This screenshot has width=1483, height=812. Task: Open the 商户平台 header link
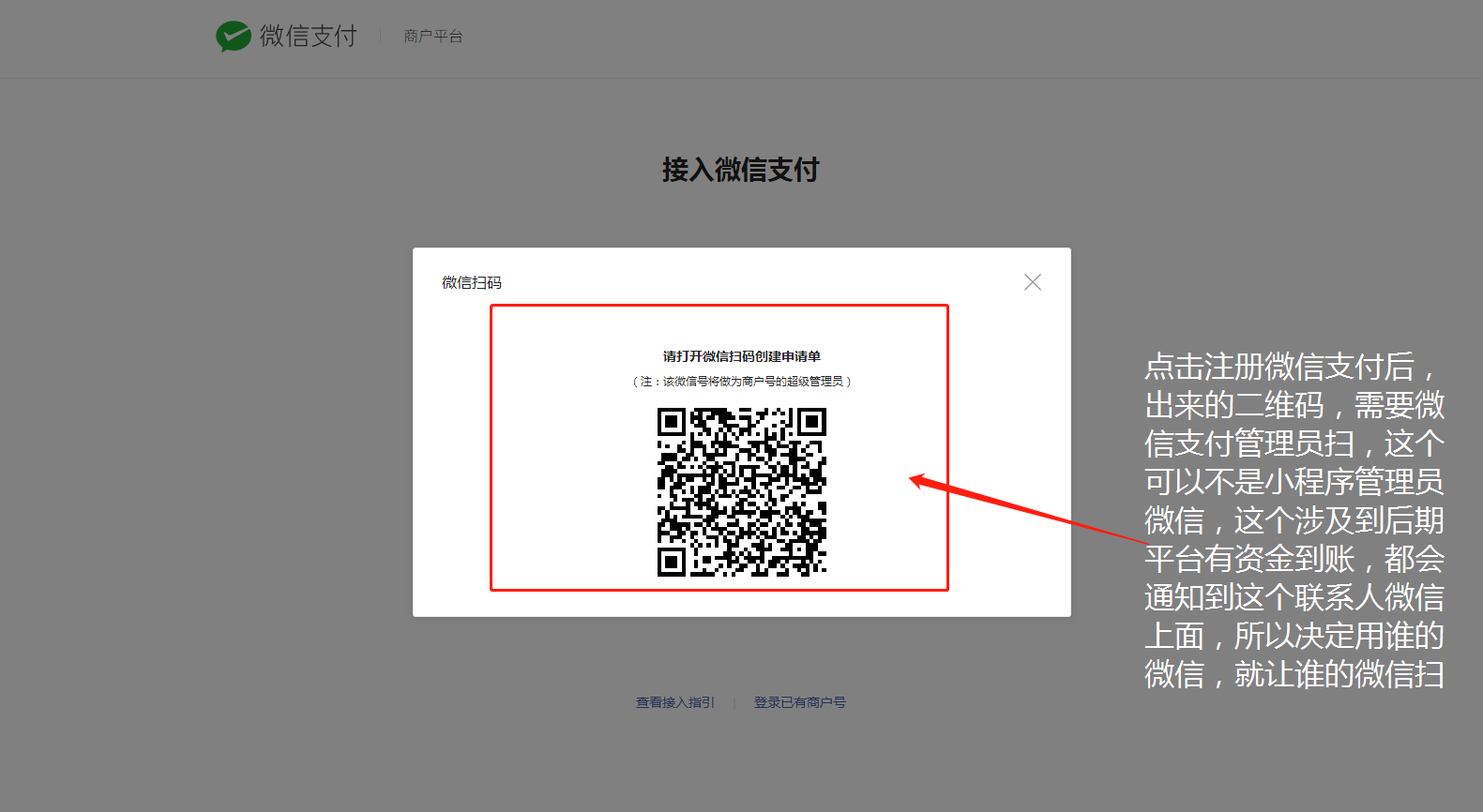tap(432, 36)
